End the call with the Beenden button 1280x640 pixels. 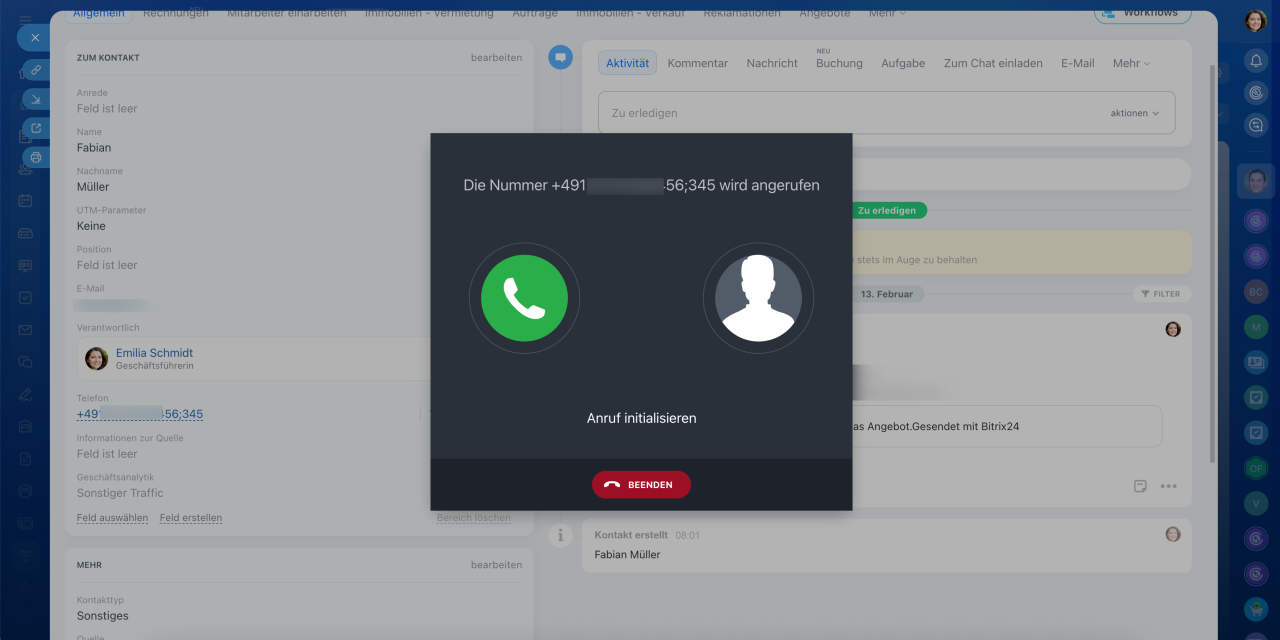[641, 485]
